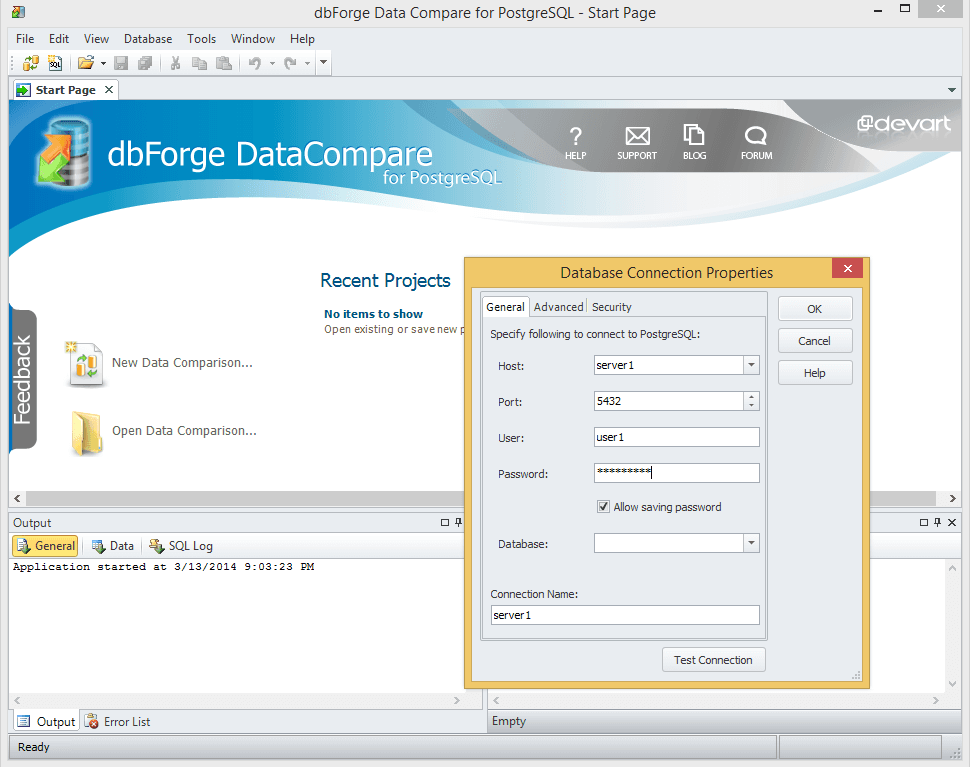Increase the Port value with up arrow
Screen dimensions: 970x767
pyautogui.click(x=751, y=396)
